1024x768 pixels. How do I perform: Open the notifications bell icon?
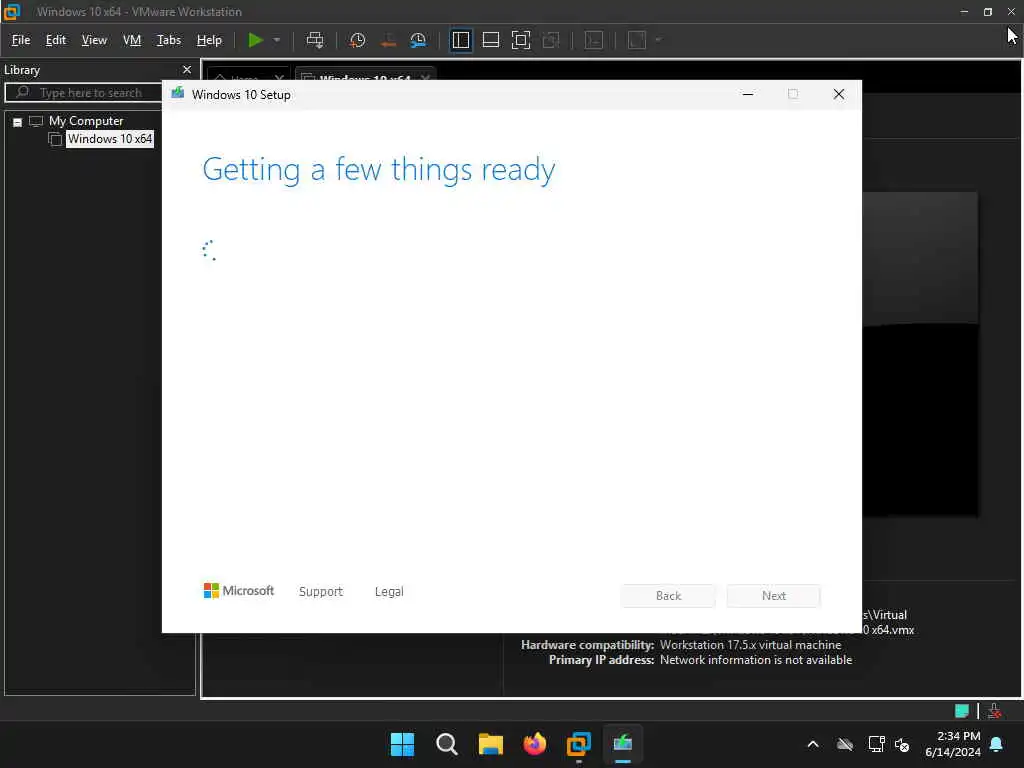click(x=997, y=744)
